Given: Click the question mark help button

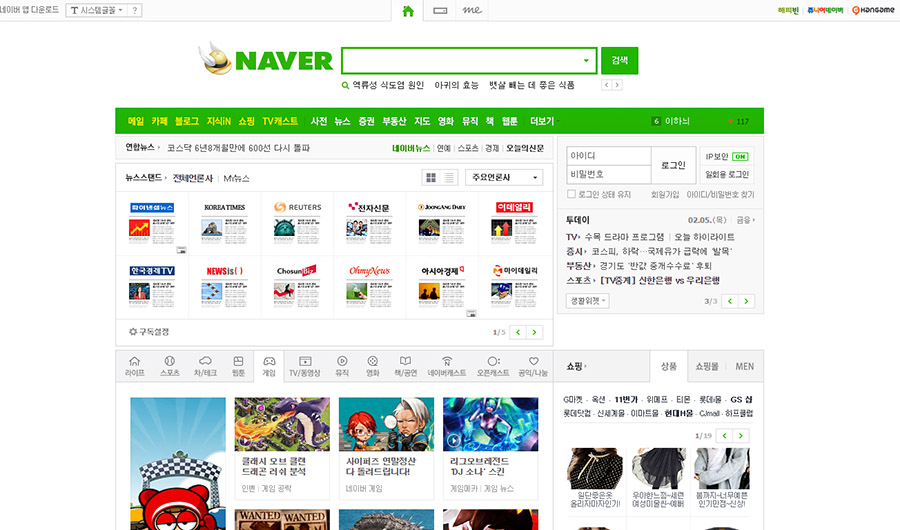Looking at the screenshot, I should 135,10.
